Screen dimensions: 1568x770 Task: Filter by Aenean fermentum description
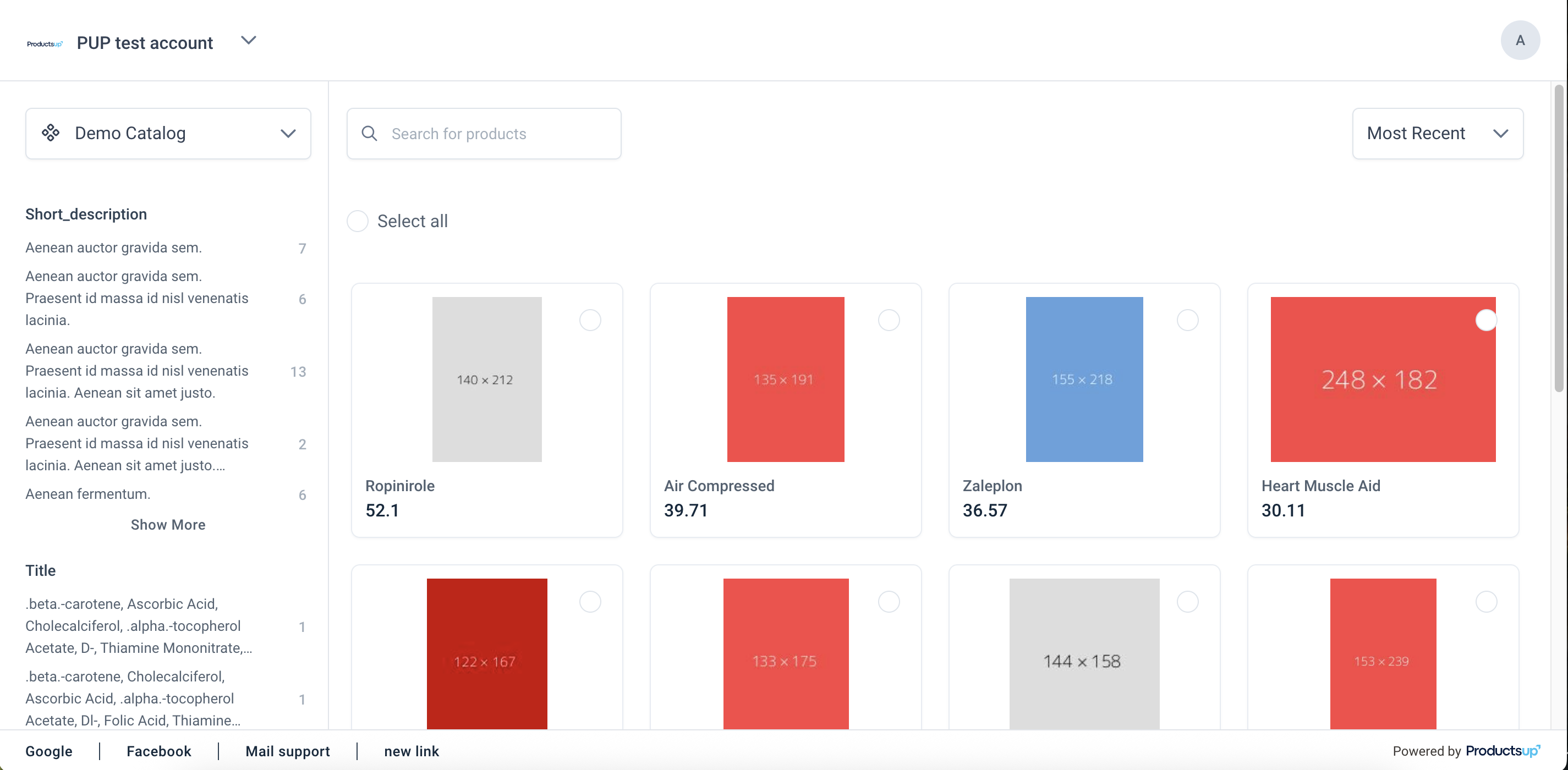(x=87, y=494)
